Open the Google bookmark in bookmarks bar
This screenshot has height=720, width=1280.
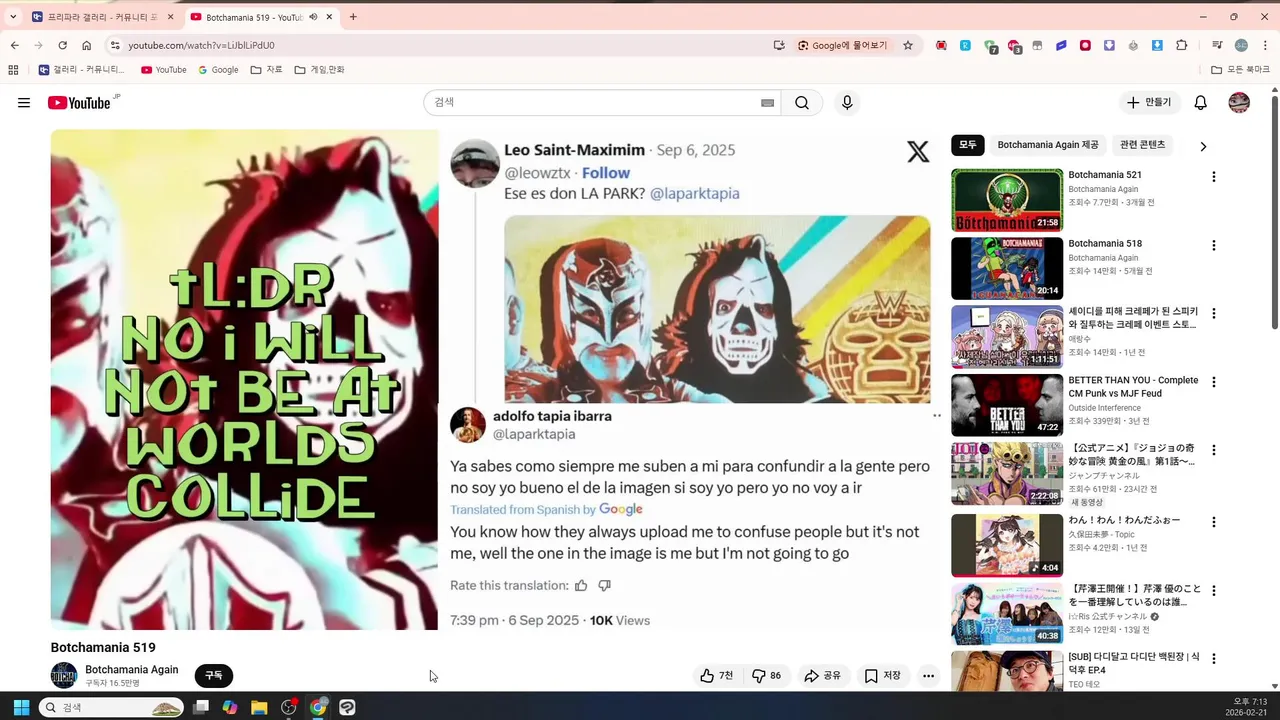[218, 70]
